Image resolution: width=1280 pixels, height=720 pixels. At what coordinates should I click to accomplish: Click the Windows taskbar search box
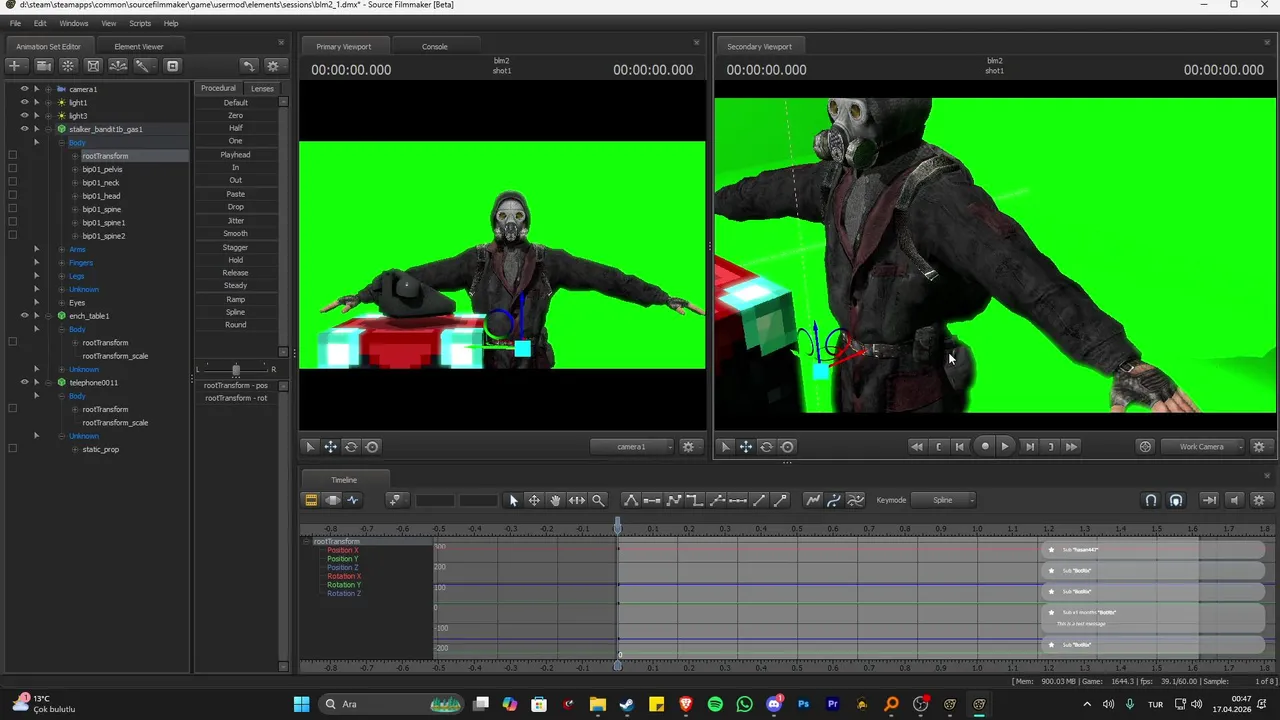click(391, 704)
